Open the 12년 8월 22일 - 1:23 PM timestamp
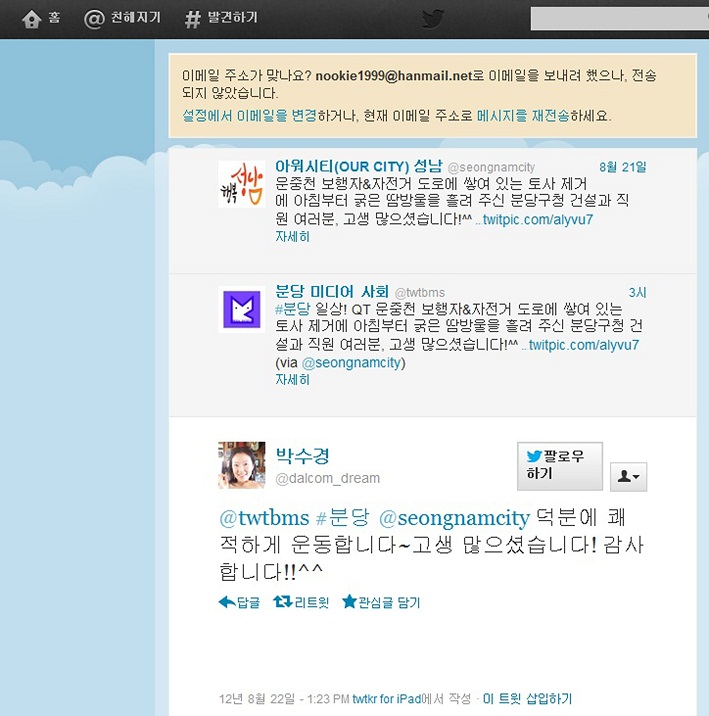Screen dimensions: 709x716 (x=284, y=699)
